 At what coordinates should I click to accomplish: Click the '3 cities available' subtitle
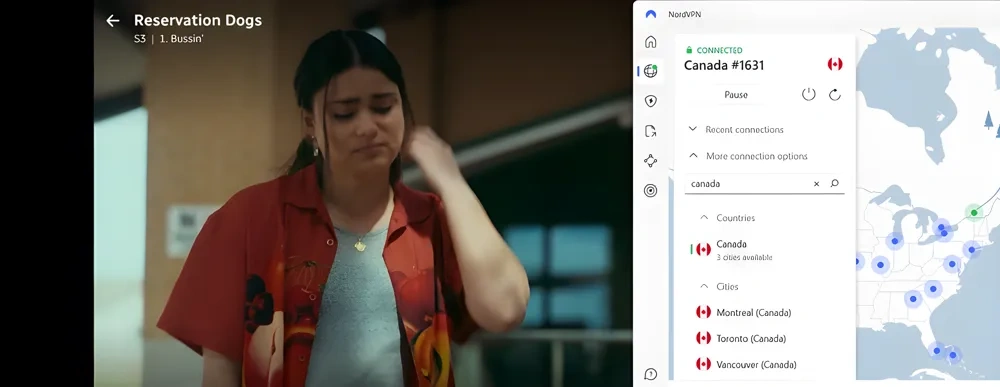point(744,258)
